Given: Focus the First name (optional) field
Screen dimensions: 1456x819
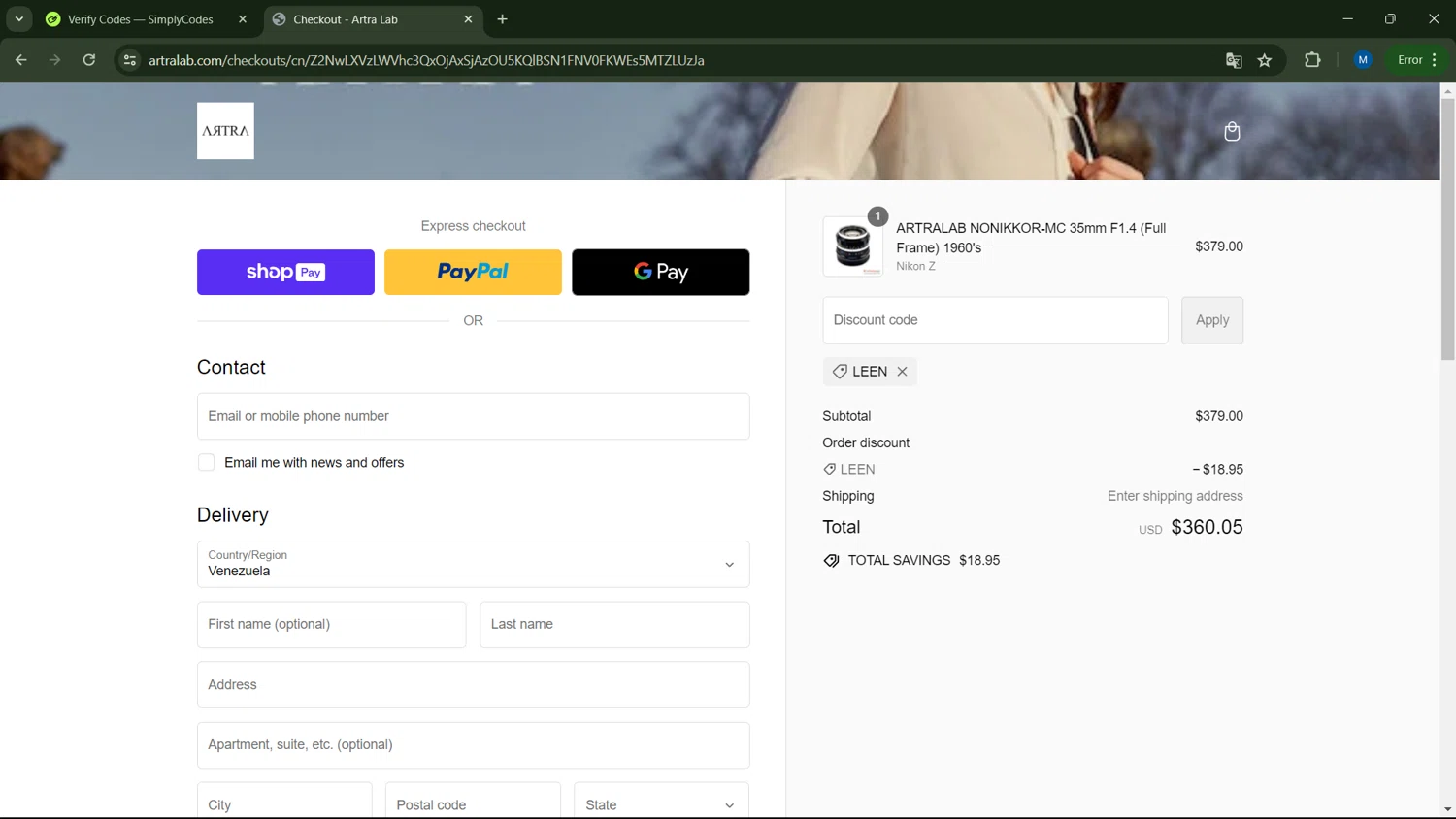Looking at the screenshot, I should [331, 624].
